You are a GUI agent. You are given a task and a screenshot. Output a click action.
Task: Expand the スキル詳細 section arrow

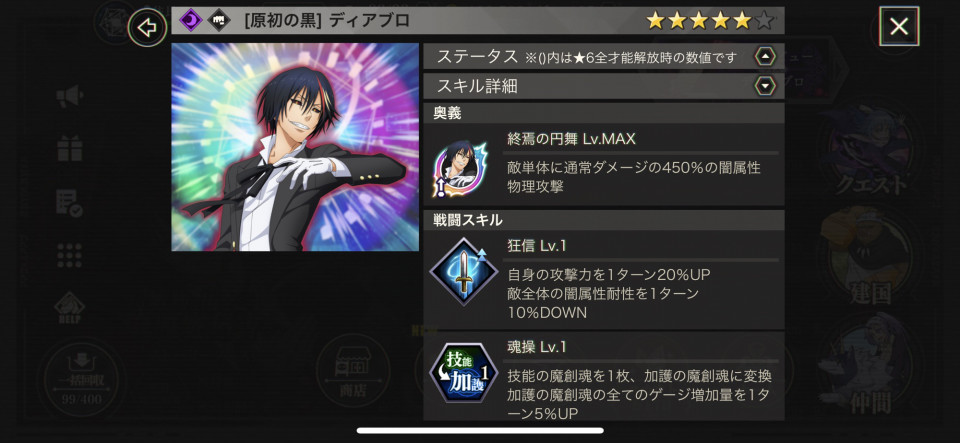[765, 86]
